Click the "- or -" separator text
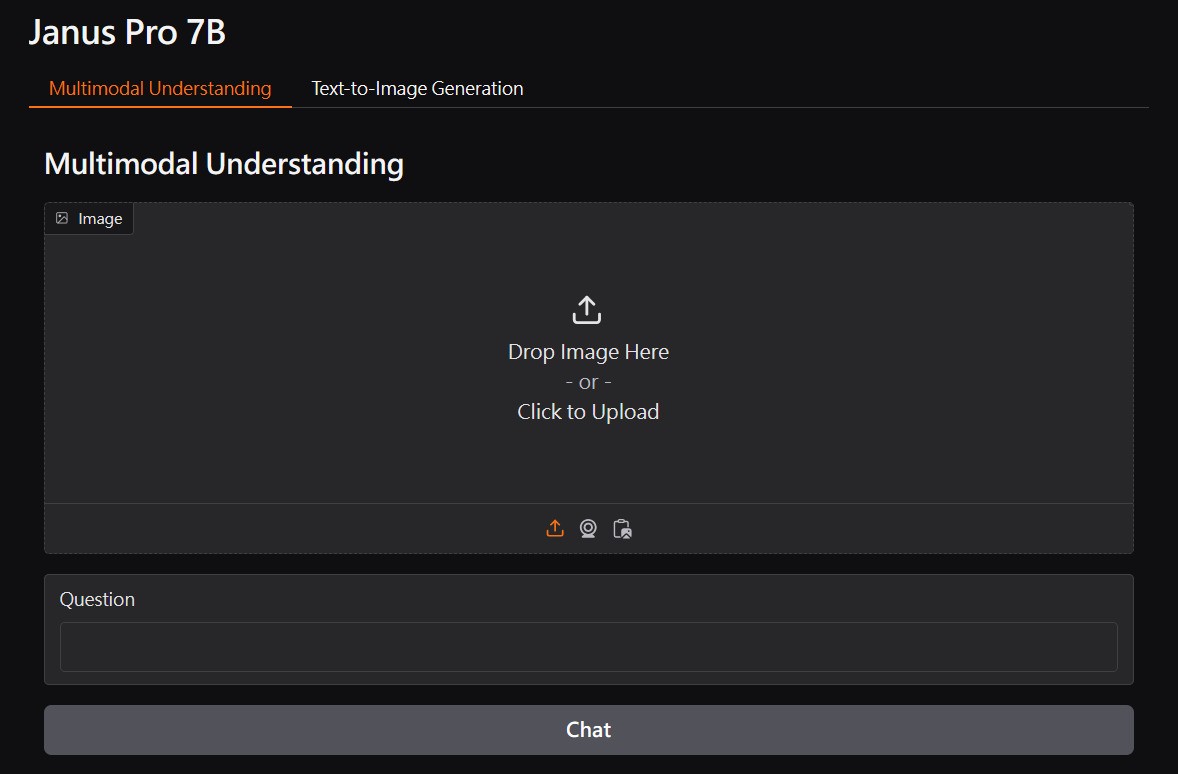This screenshot has height=774, width=1178. click(588, 382)
